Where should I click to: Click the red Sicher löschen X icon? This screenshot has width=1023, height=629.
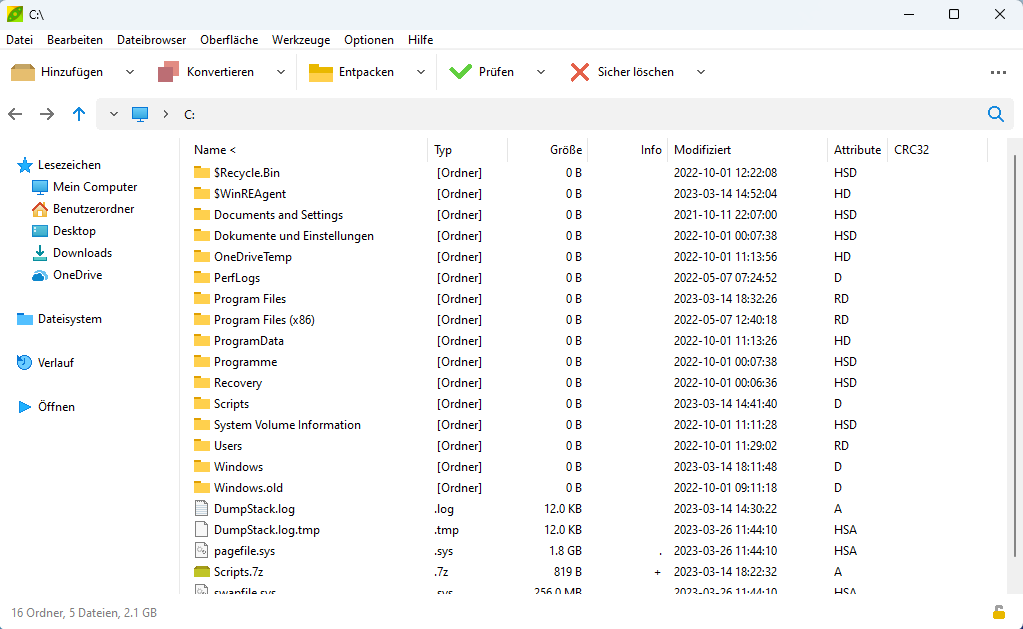coord(580,72)
